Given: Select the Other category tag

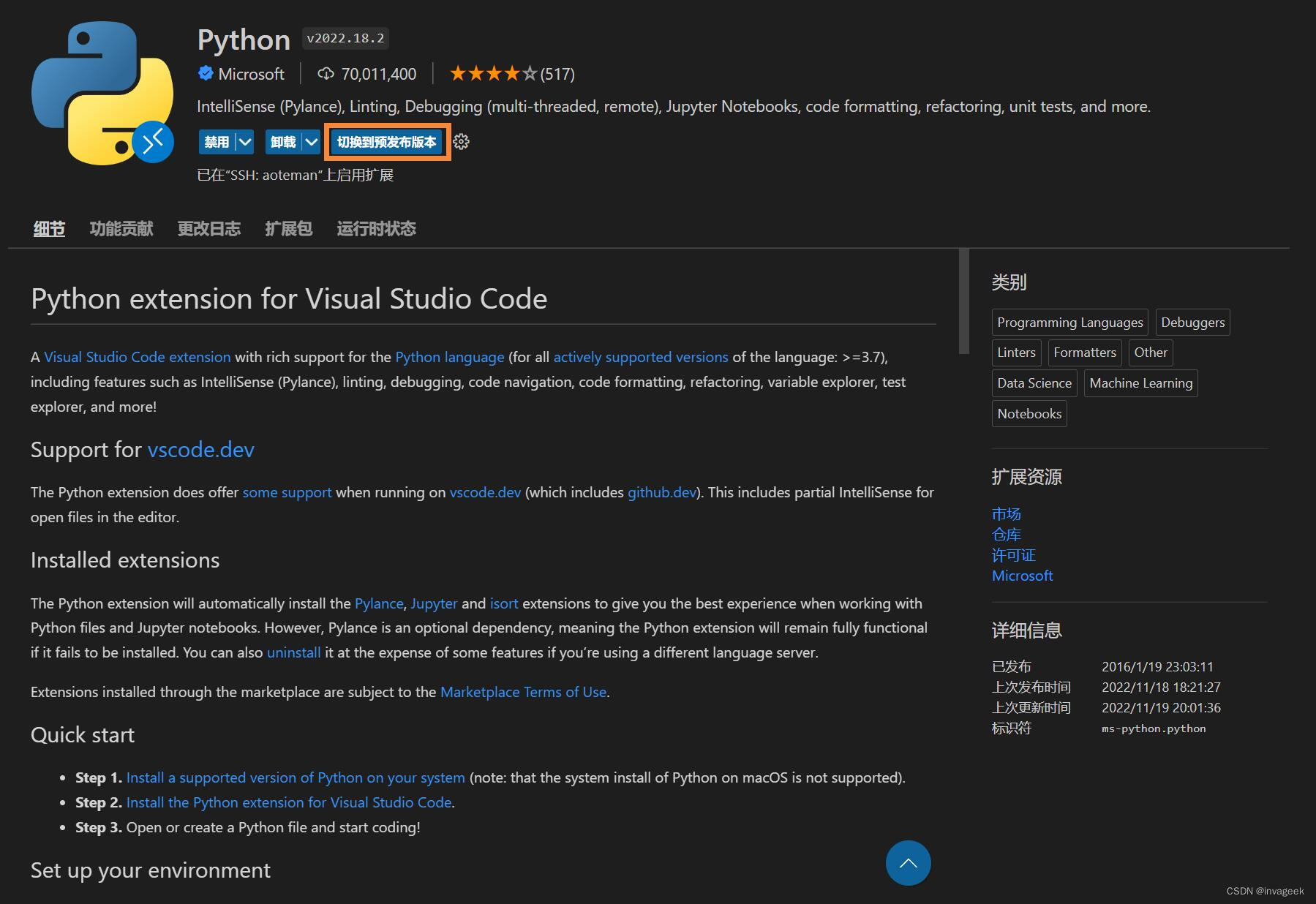Looking at the screenshot, I should [x=1151, y=353].
